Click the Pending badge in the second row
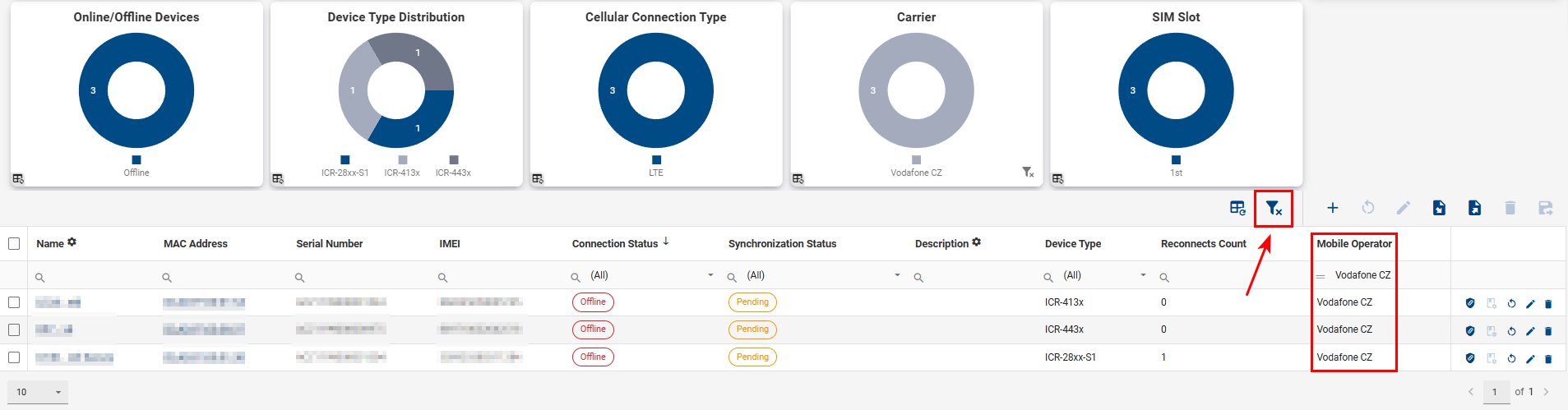The image size is (1568, 410). [x=752, y=329]
